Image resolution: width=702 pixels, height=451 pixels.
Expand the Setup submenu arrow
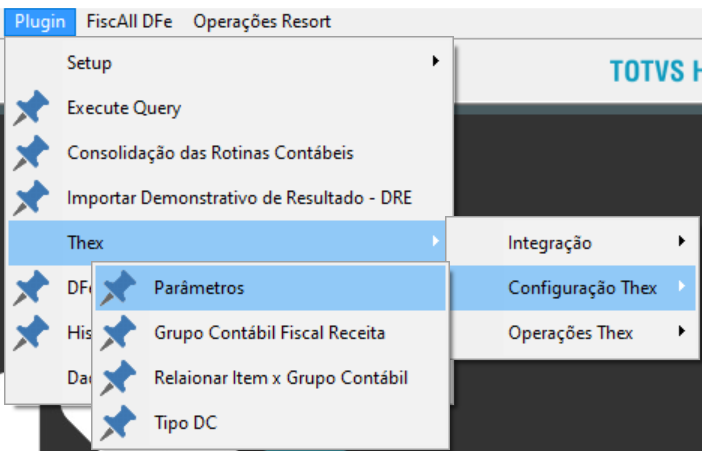tap(436, 61)
